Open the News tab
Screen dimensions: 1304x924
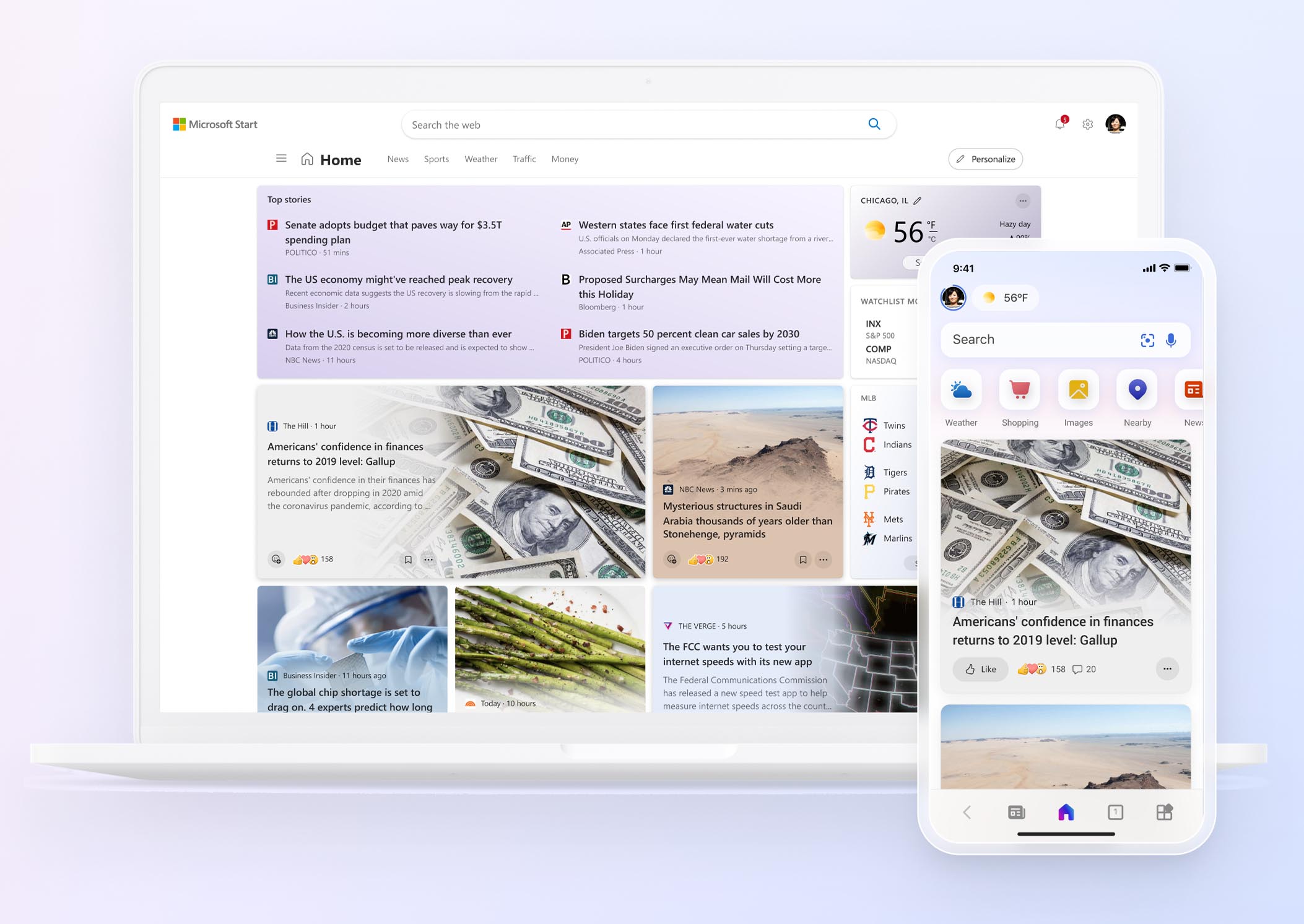click(398, 159)
